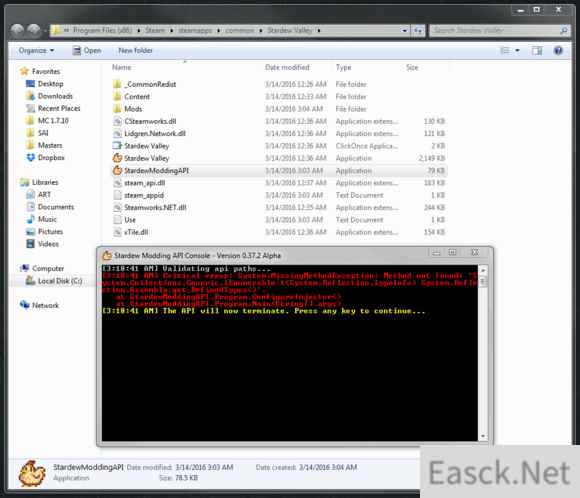Click the Open toolbar button
The width and height of the screenshot is (580, 498).
click(x=87, y=51)
